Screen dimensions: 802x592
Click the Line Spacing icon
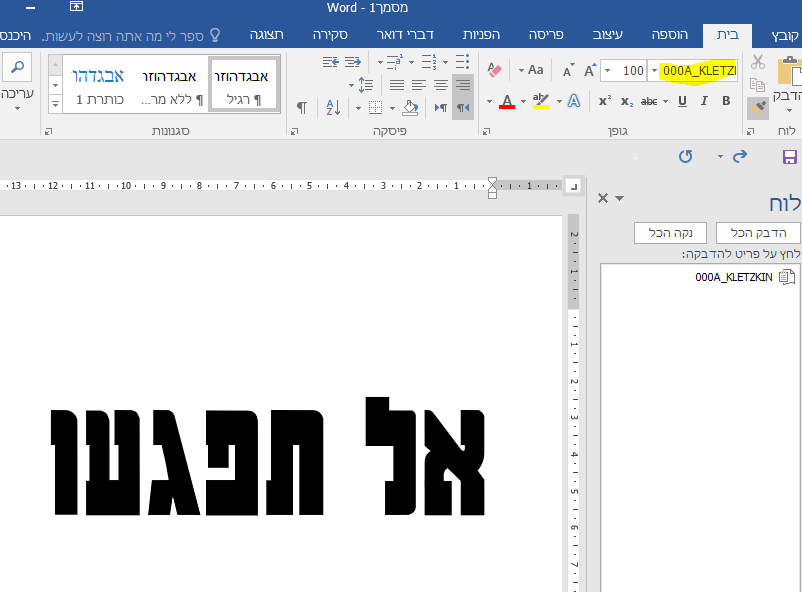pyautogui.click(x=365, y=84)
